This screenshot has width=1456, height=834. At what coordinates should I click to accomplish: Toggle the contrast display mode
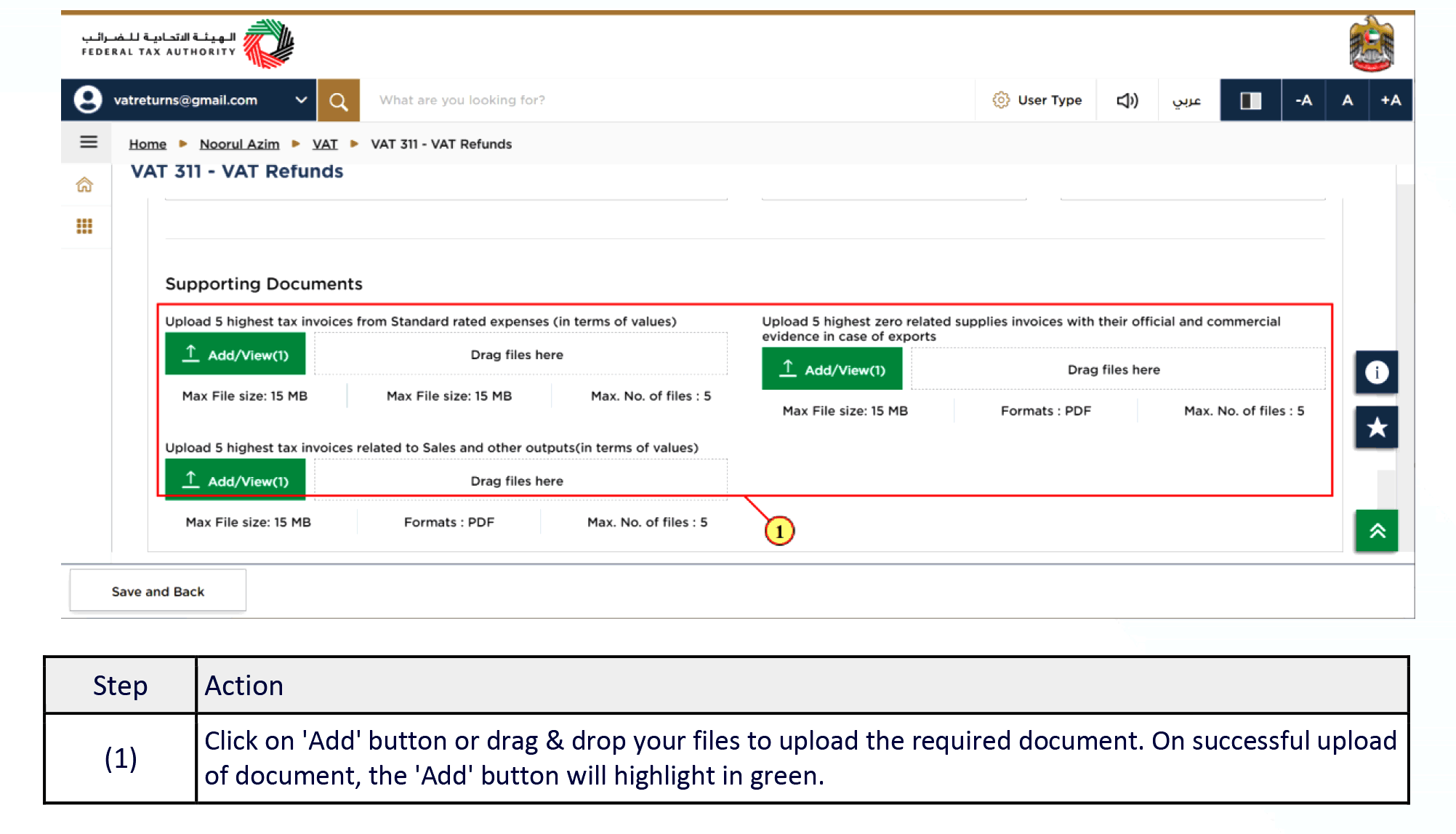1250,100
